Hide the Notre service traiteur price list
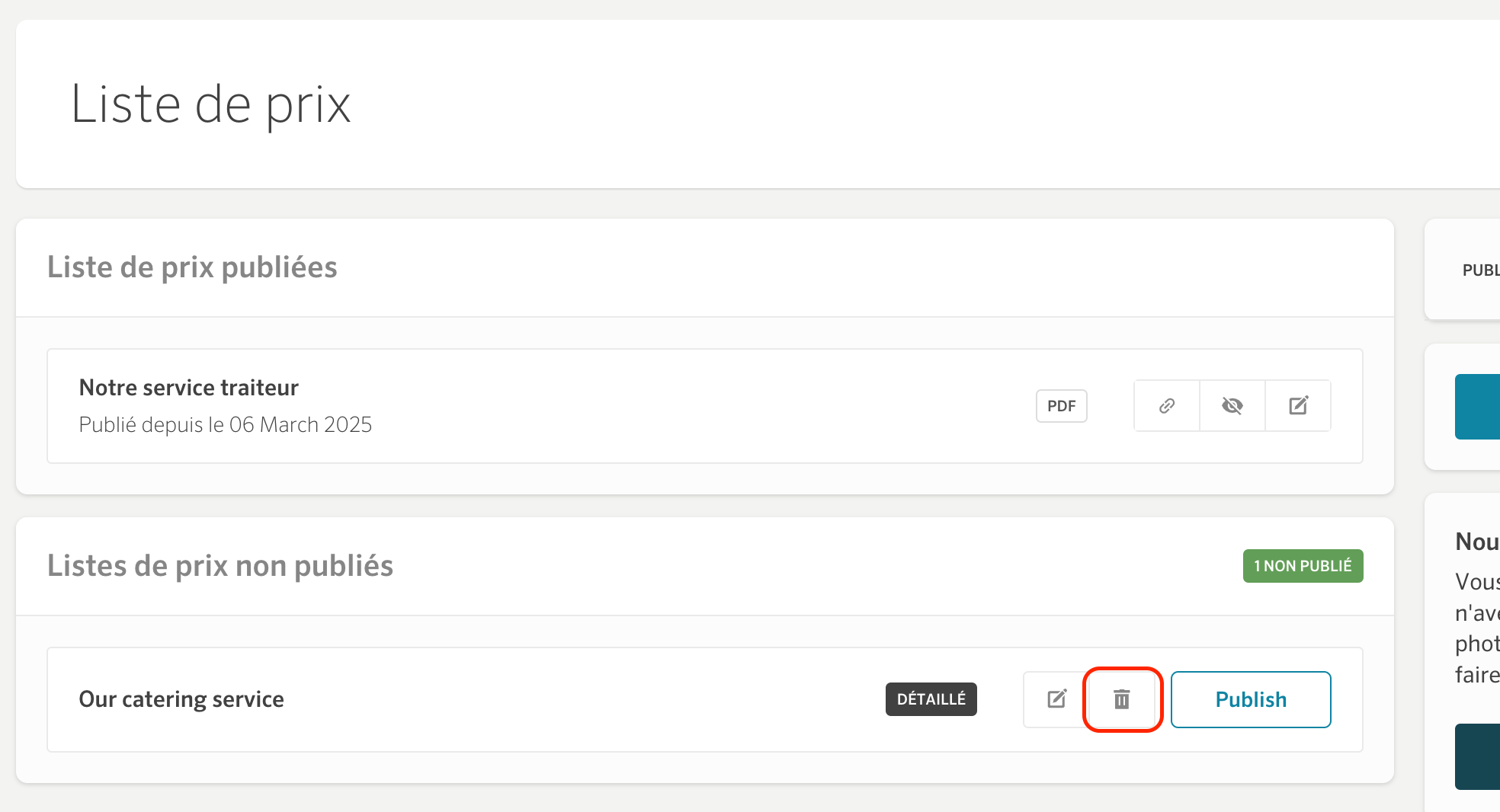Screen dimensions: 1500x812 pos(1232,406)
